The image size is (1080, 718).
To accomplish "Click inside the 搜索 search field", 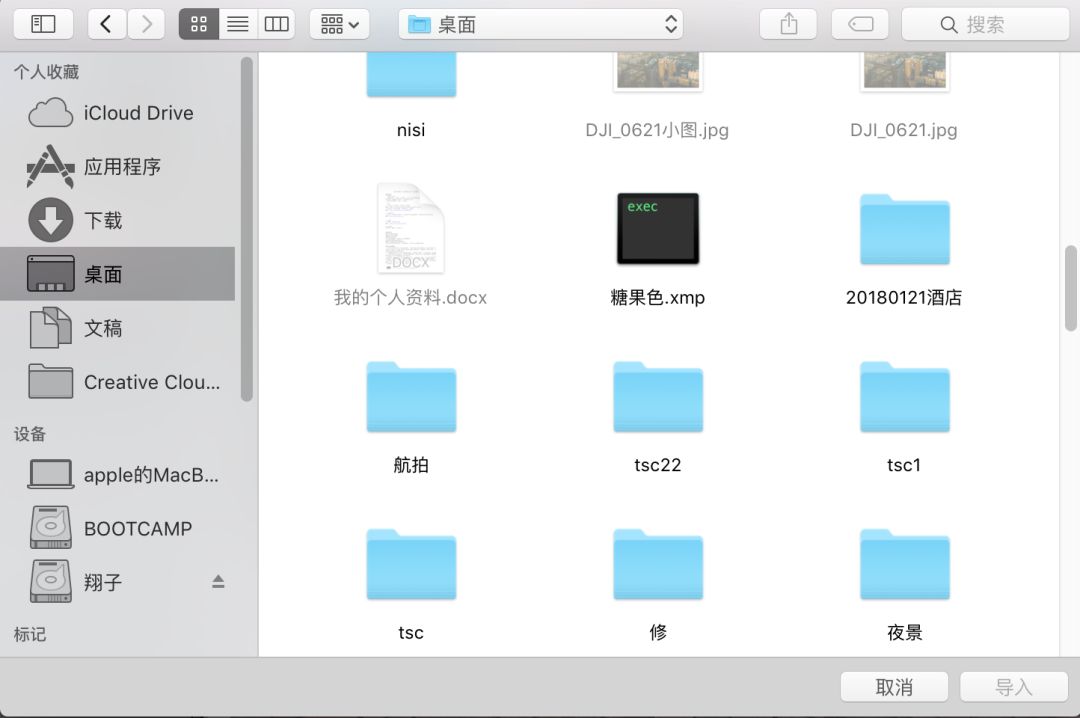I will point(985,23).
